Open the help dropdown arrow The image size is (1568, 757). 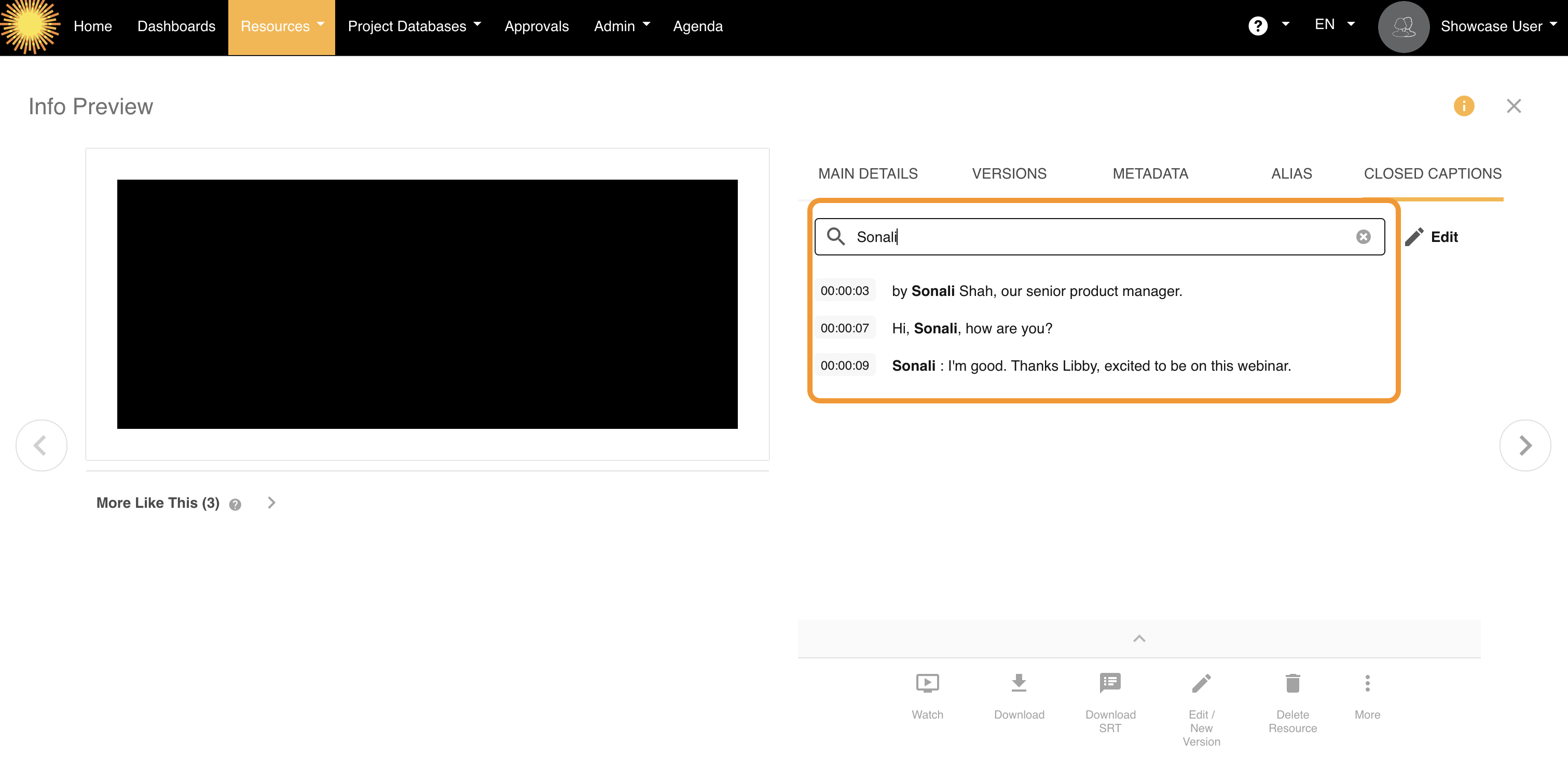(x=1285, y=24)
